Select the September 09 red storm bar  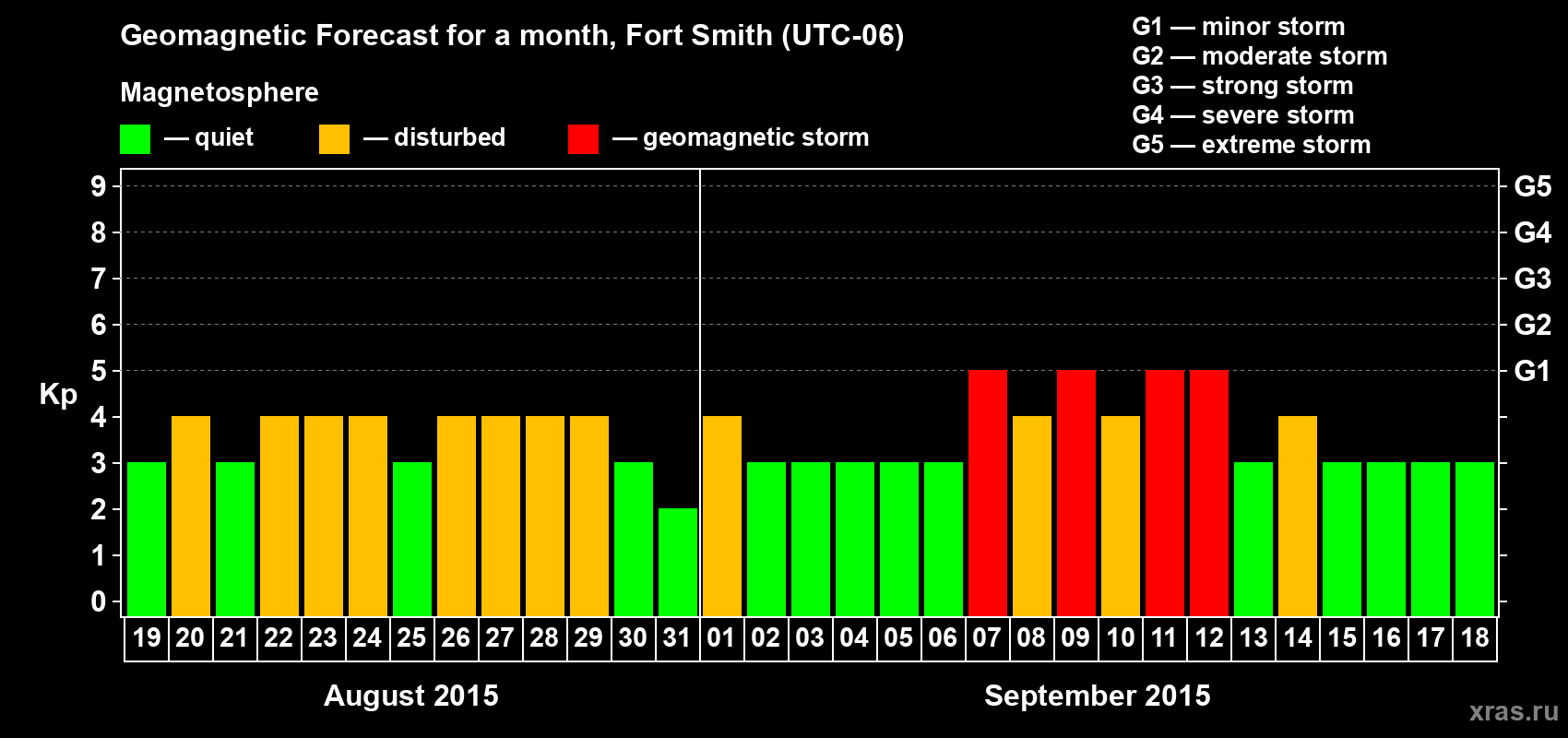point(1076,493)
